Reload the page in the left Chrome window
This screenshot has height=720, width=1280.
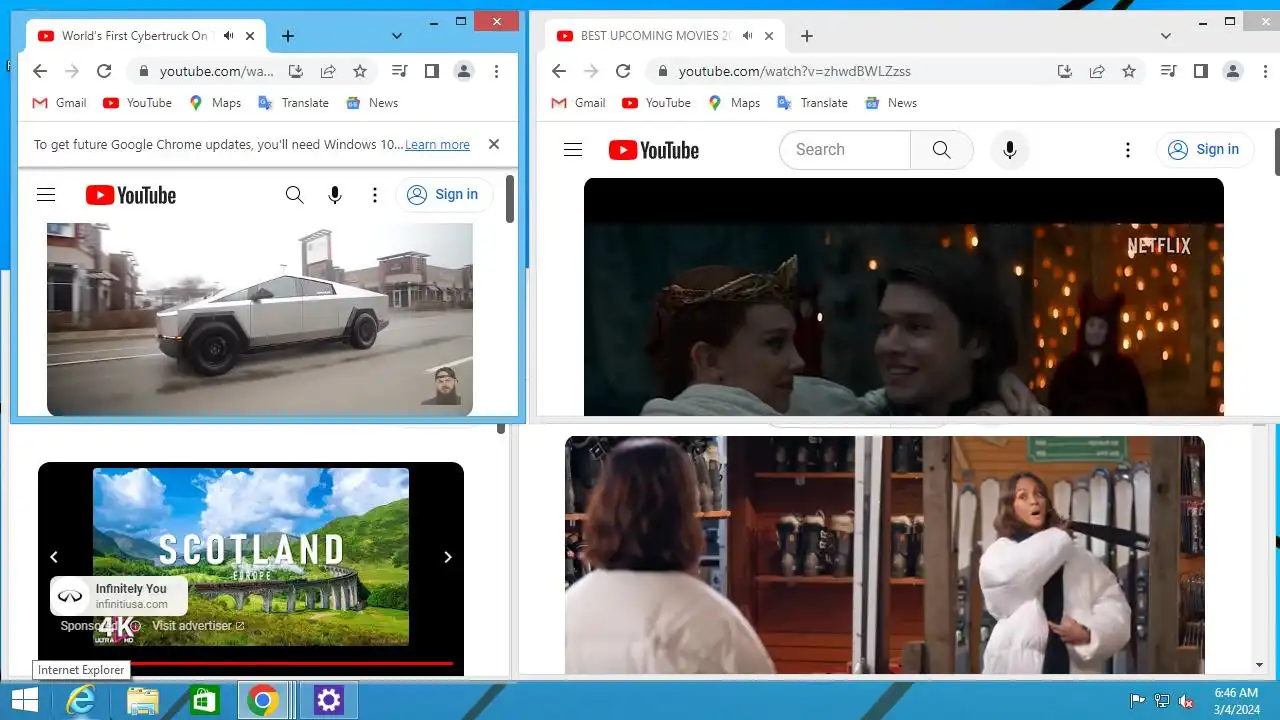[104, 71]
